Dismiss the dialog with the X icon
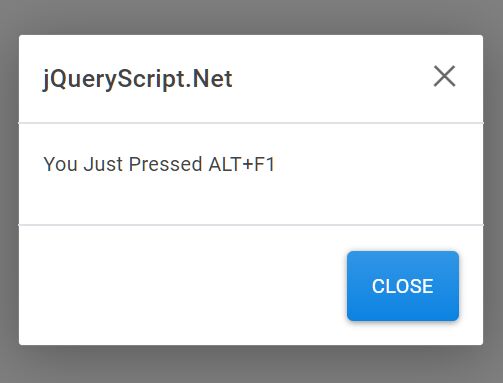503x383 pixels. (x=444, y=76)
